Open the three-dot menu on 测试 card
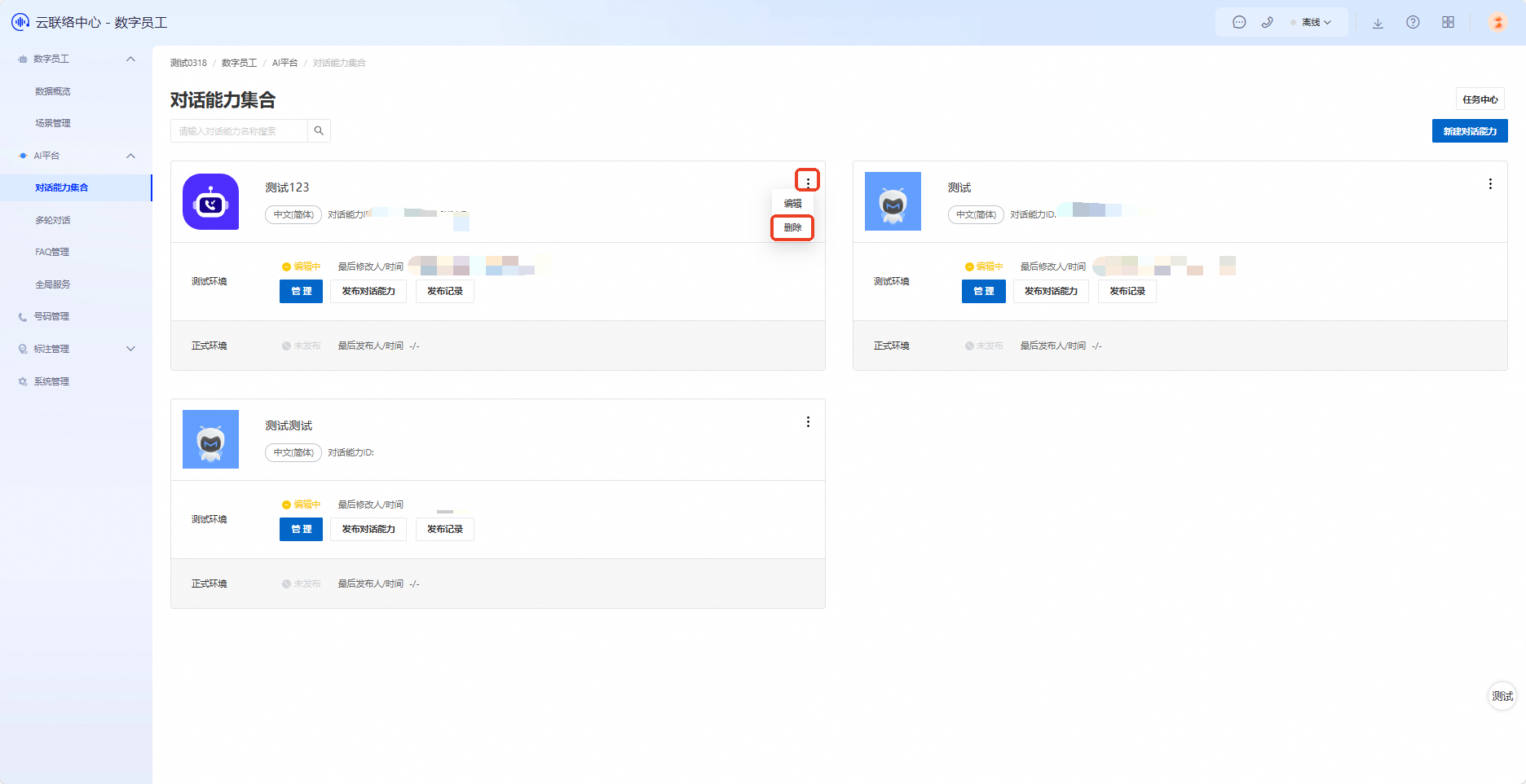This screenshot has width=1526, height=784. point(1490,184)
